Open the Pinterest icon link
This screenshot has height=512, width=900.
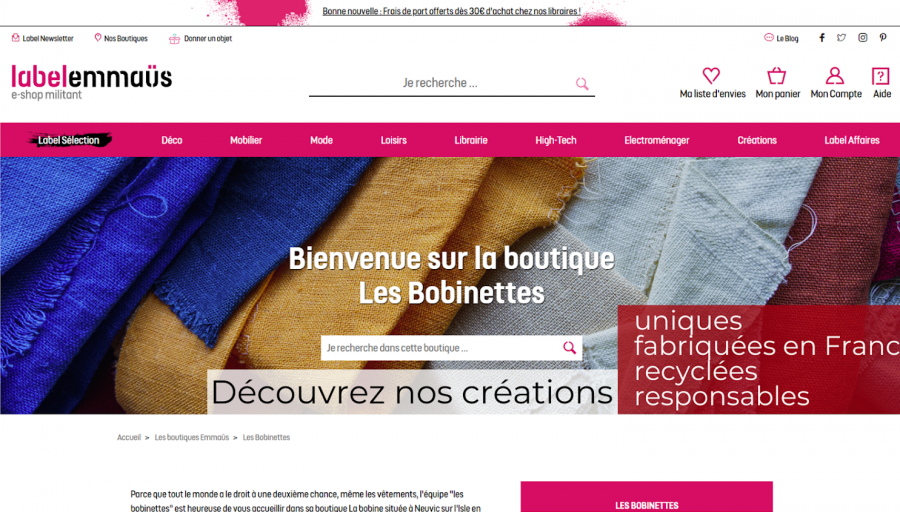point(883,38)
